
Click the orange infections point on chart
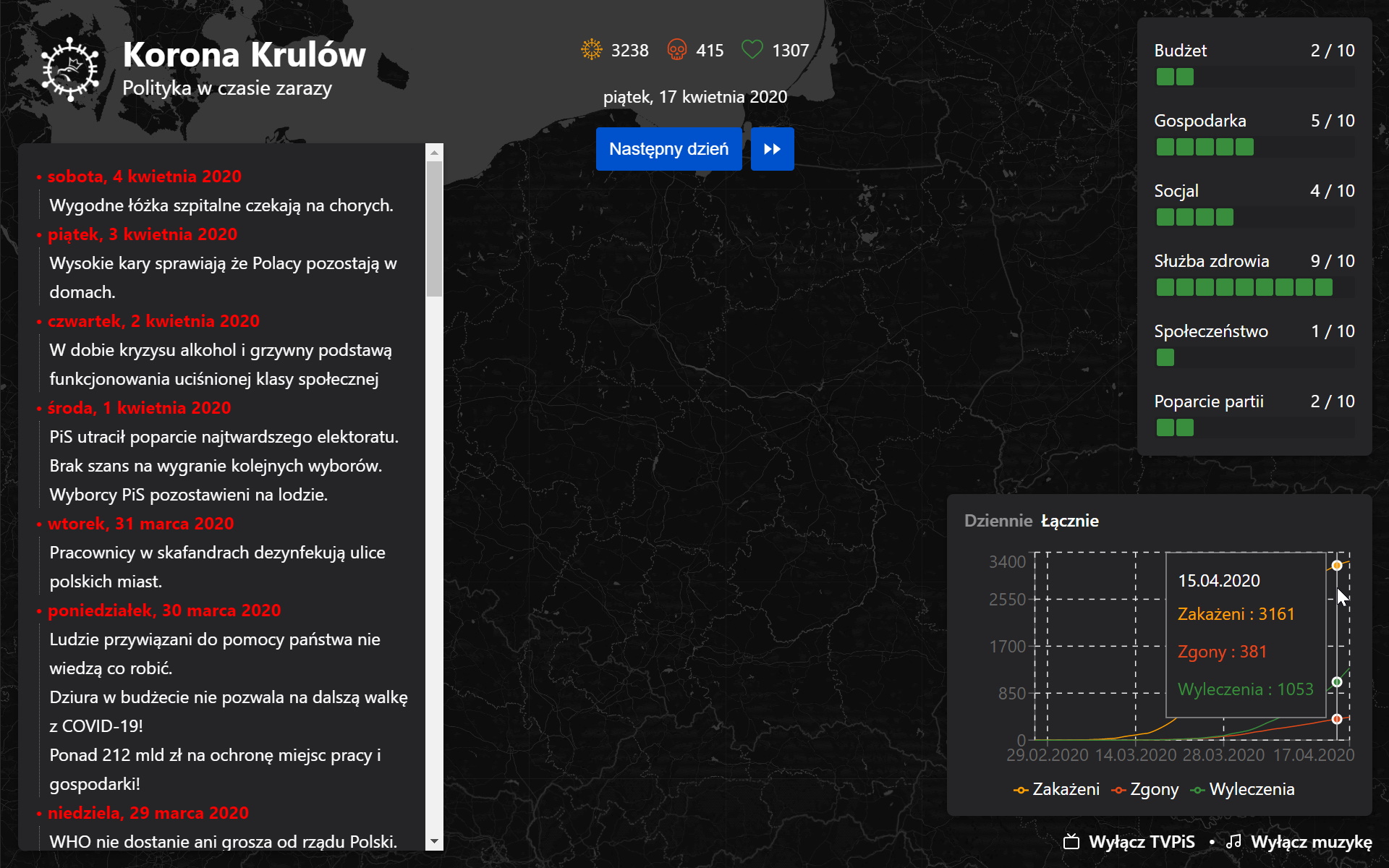pos(1337,566)
